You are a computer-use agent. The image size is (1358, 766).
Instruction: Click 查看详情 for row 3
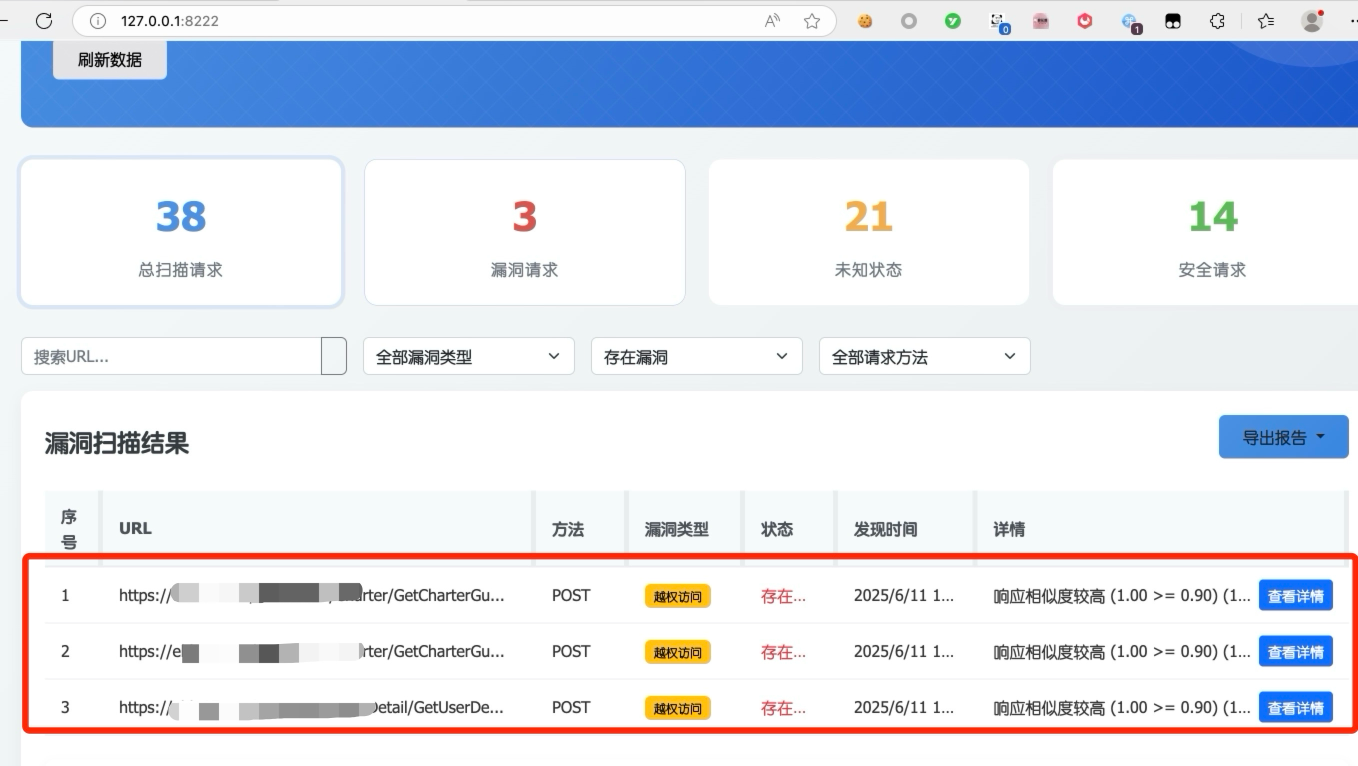coord(1295,707)
